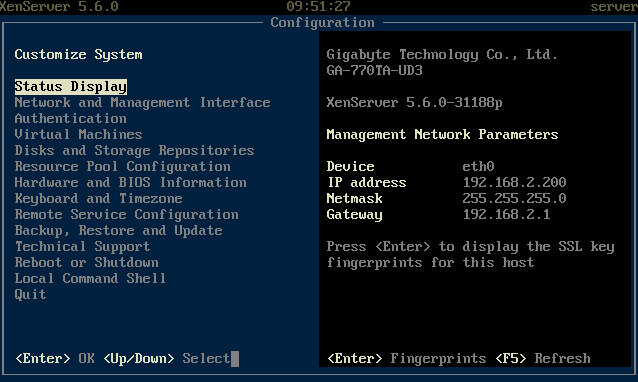The height and width of the screenshot is (382, 638).
Task: Click the netmask value 255.255.255.0
Action: tap(514, 199)
